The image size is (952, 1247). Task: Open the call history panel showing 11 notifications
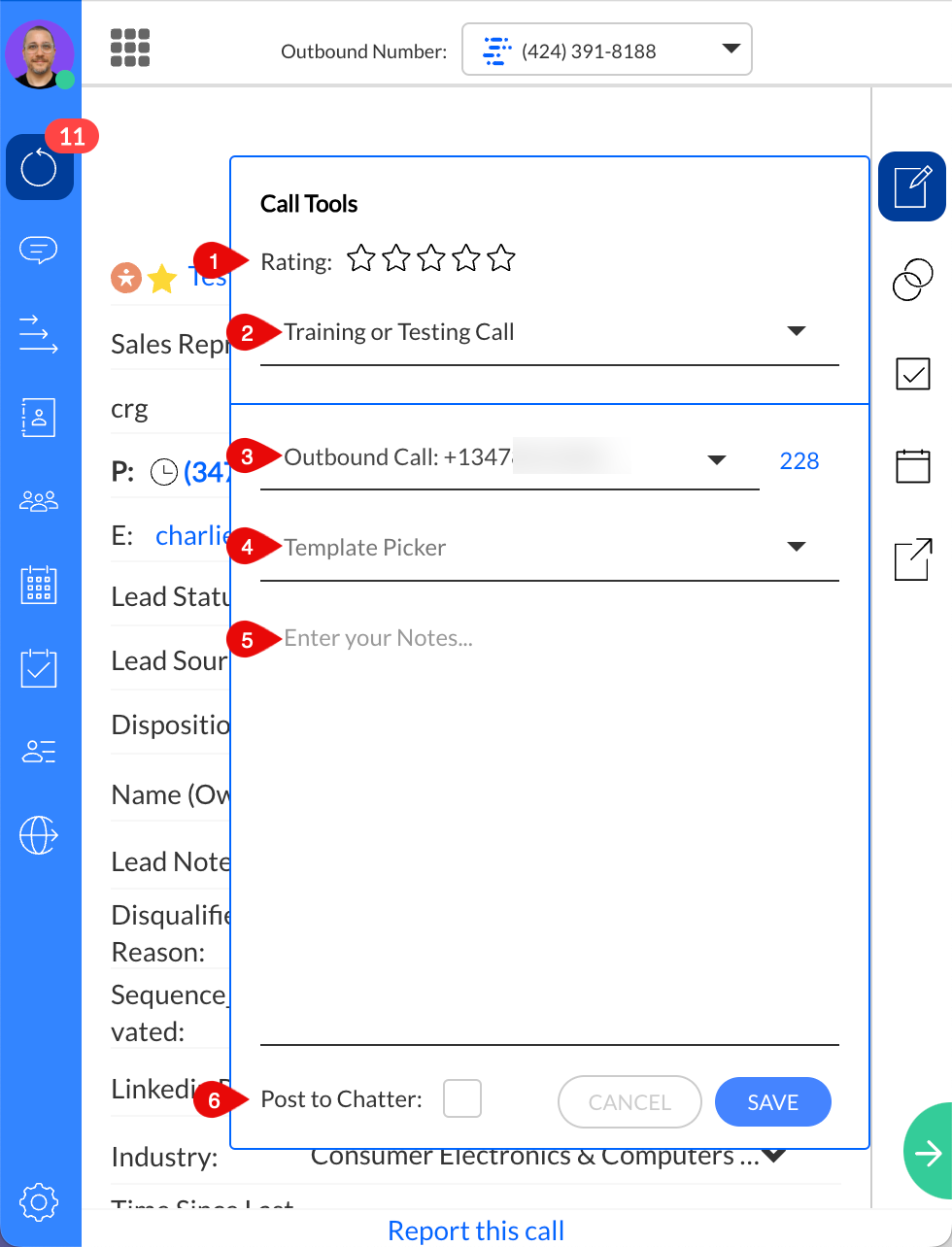pos(40,167)
